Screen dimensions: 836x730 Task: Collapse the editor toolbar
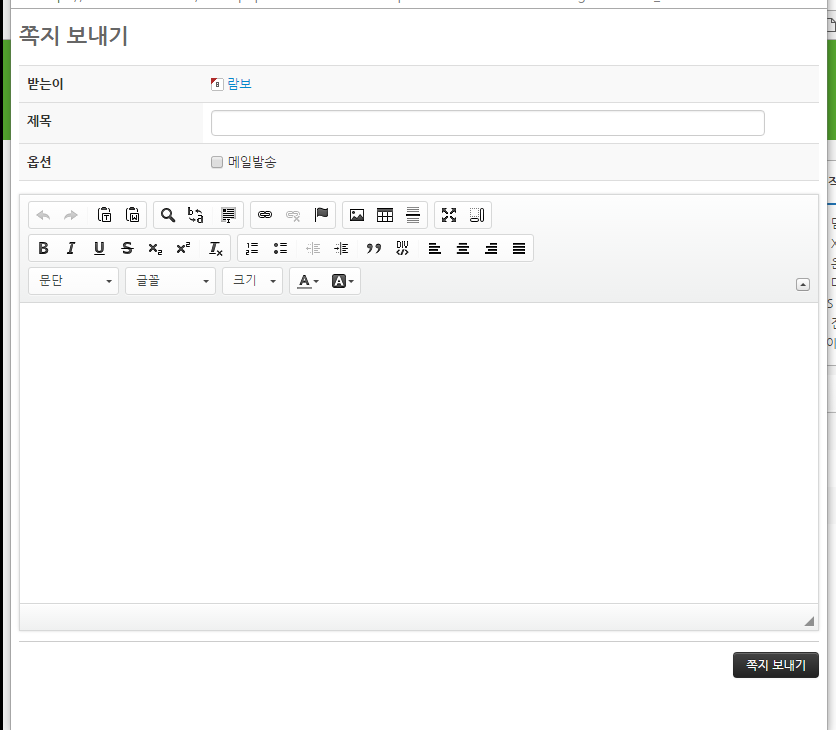[x=802, y=284]
